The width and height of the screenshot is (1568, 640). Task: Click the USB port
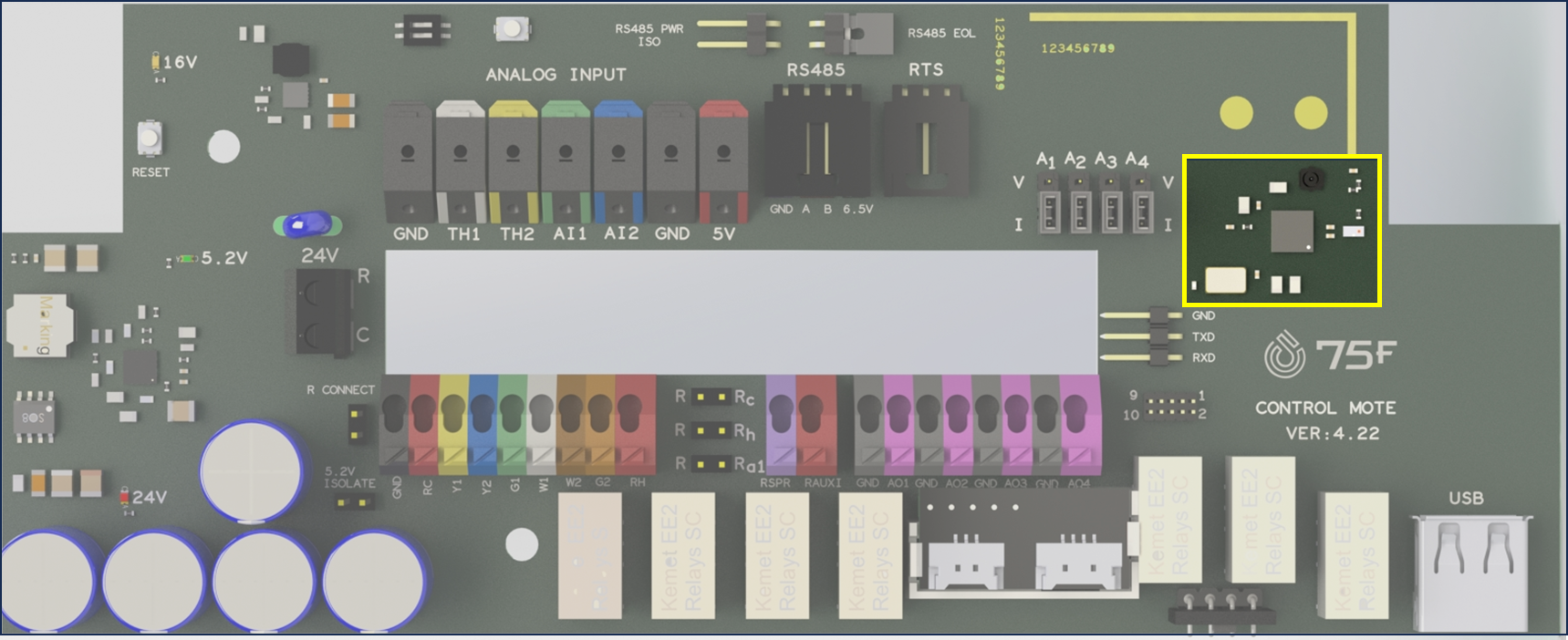coord(1472,572)
